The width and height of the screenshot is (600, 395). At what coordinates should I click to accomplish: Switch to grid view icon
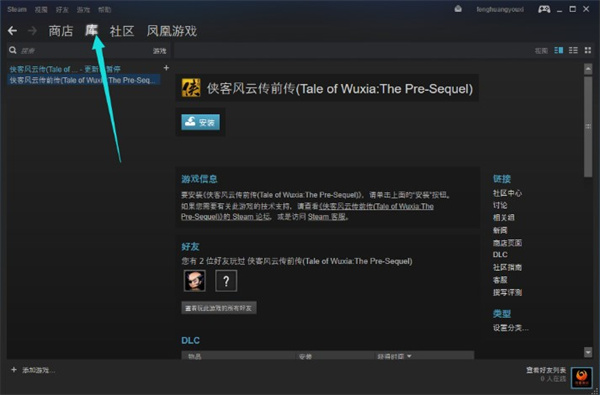588,50
